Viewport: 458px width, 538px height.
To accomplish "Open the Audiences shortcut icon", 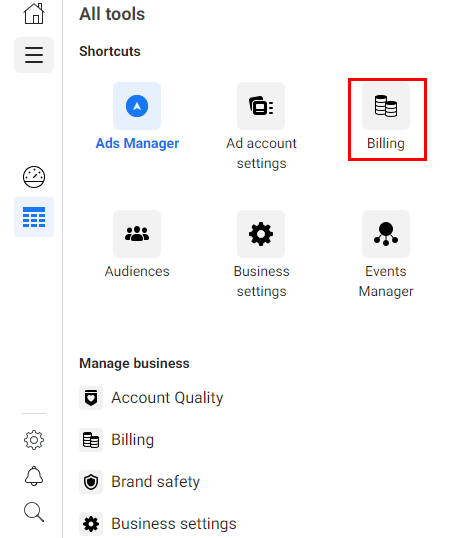I will [x=137, y=234].
